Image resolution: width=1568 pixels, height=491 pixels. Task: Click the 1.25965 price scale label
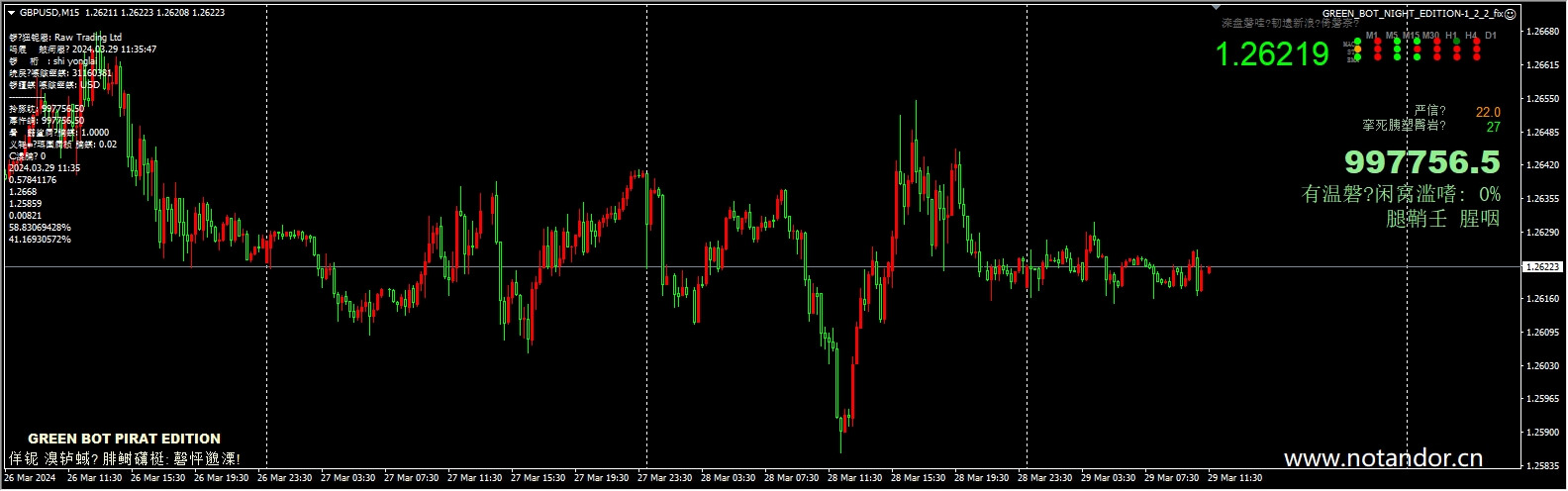[x=1544, y=400]
